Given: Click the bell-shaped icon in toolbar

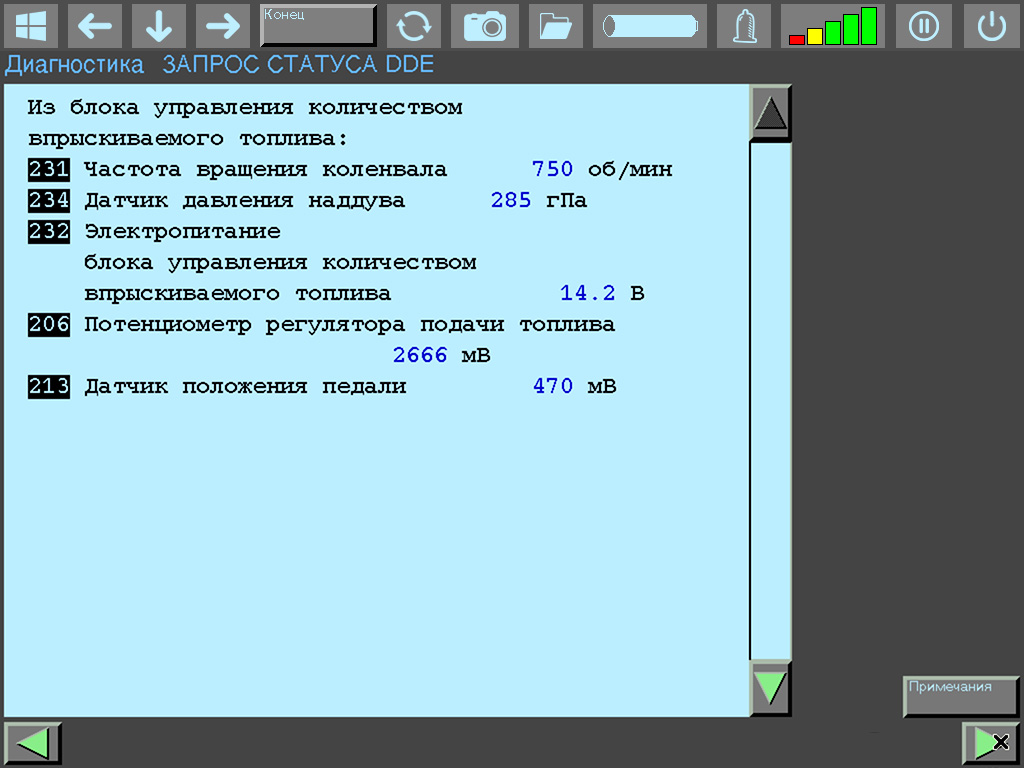Looking at the screenshot, I should pos(743,26).
